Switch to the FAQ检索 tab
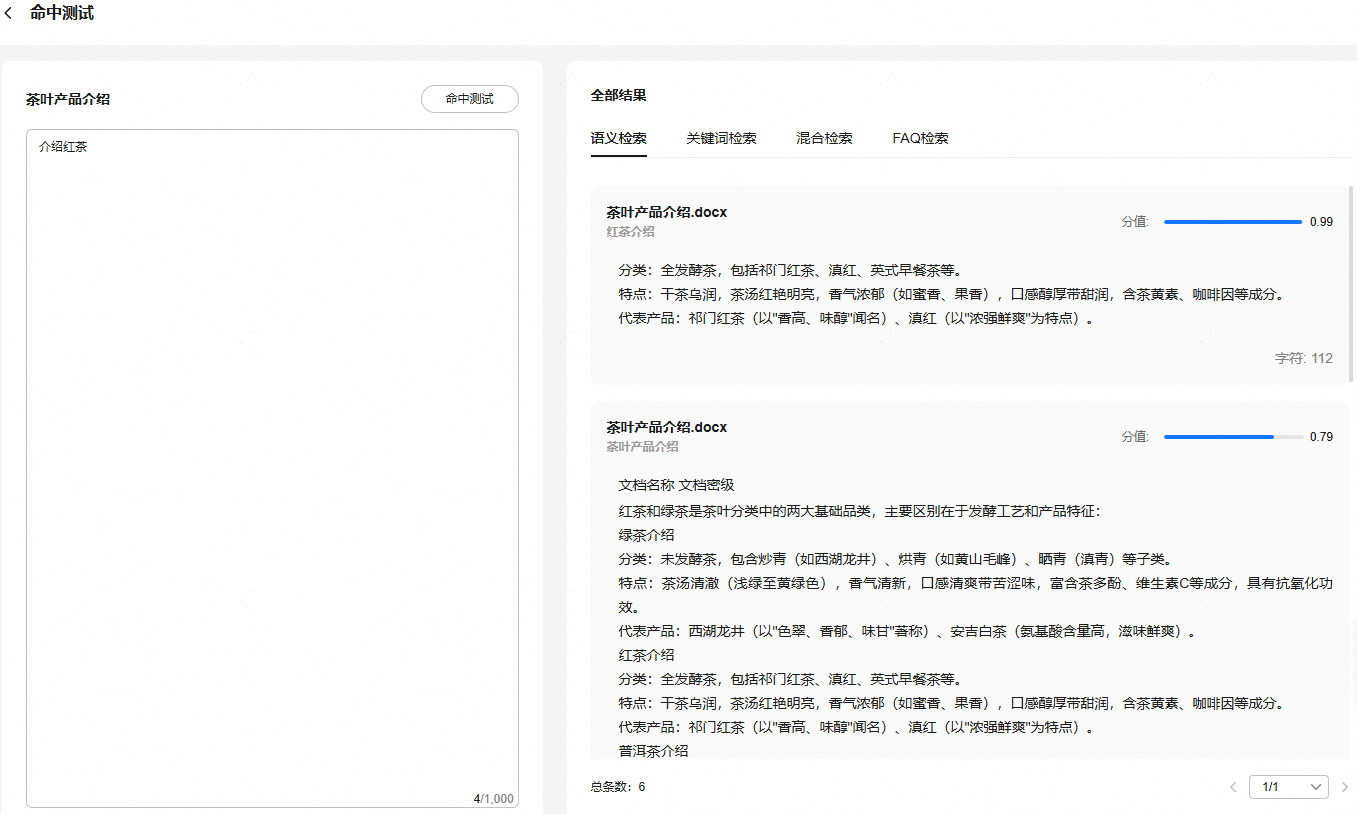 coord(920,138)
